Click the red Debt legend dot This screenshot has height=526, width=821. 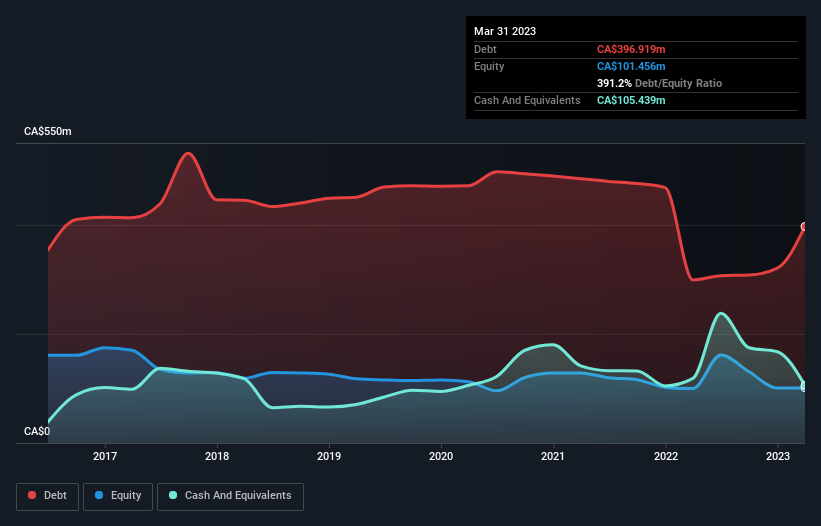(32, 495)
